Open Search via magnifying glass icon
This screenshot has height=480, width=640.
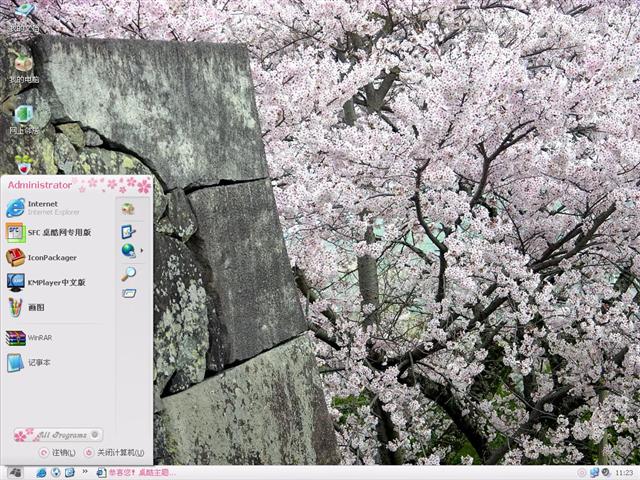(128, 273)
